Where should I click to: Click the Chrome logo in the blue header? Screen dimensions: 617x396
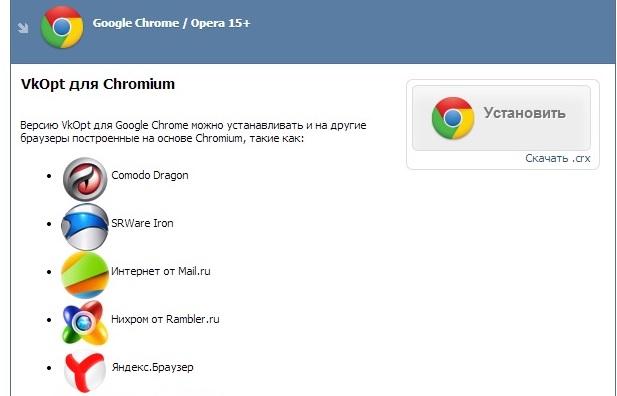click(x=62, y=27)
